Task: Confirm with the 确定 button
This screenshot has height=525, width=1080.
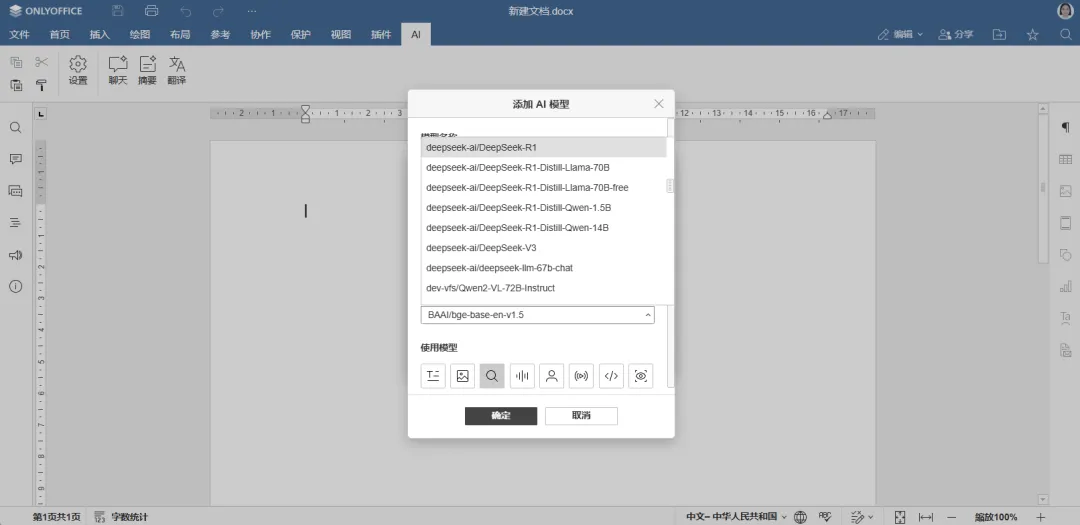Action: (501, 415)
